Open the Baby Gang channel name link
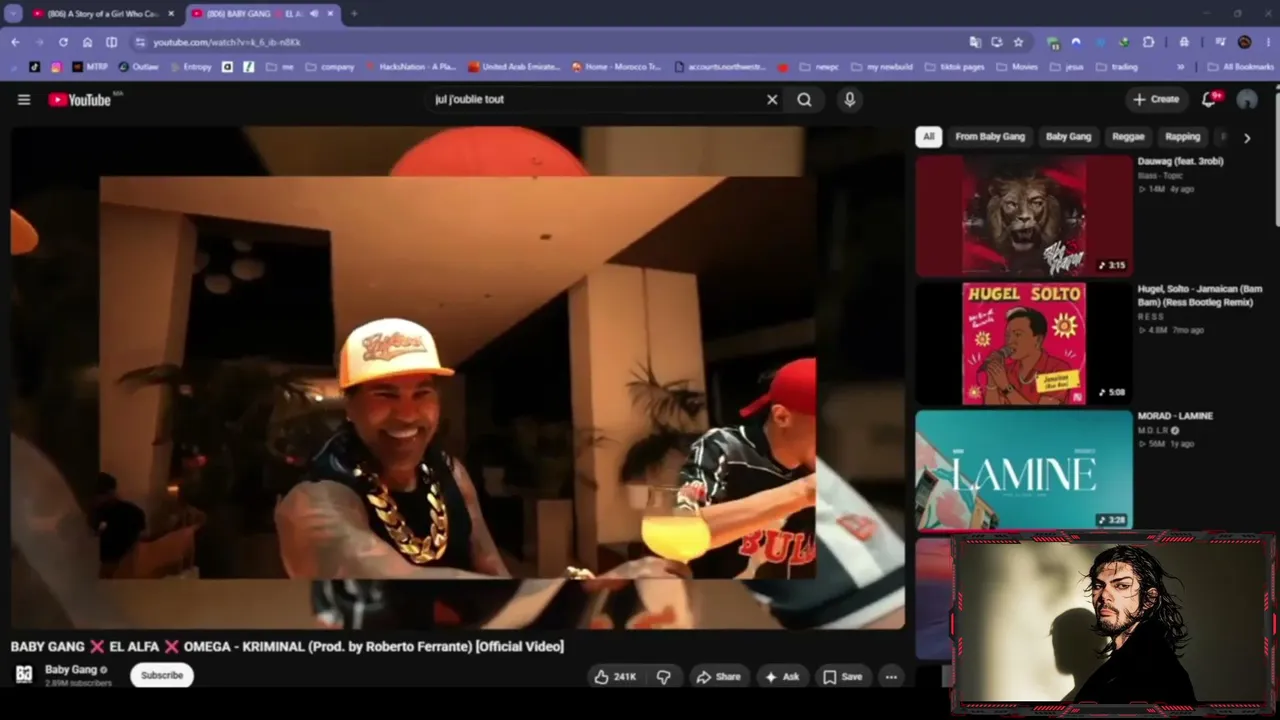1280x720 pixels. click(x=71, y=670)
